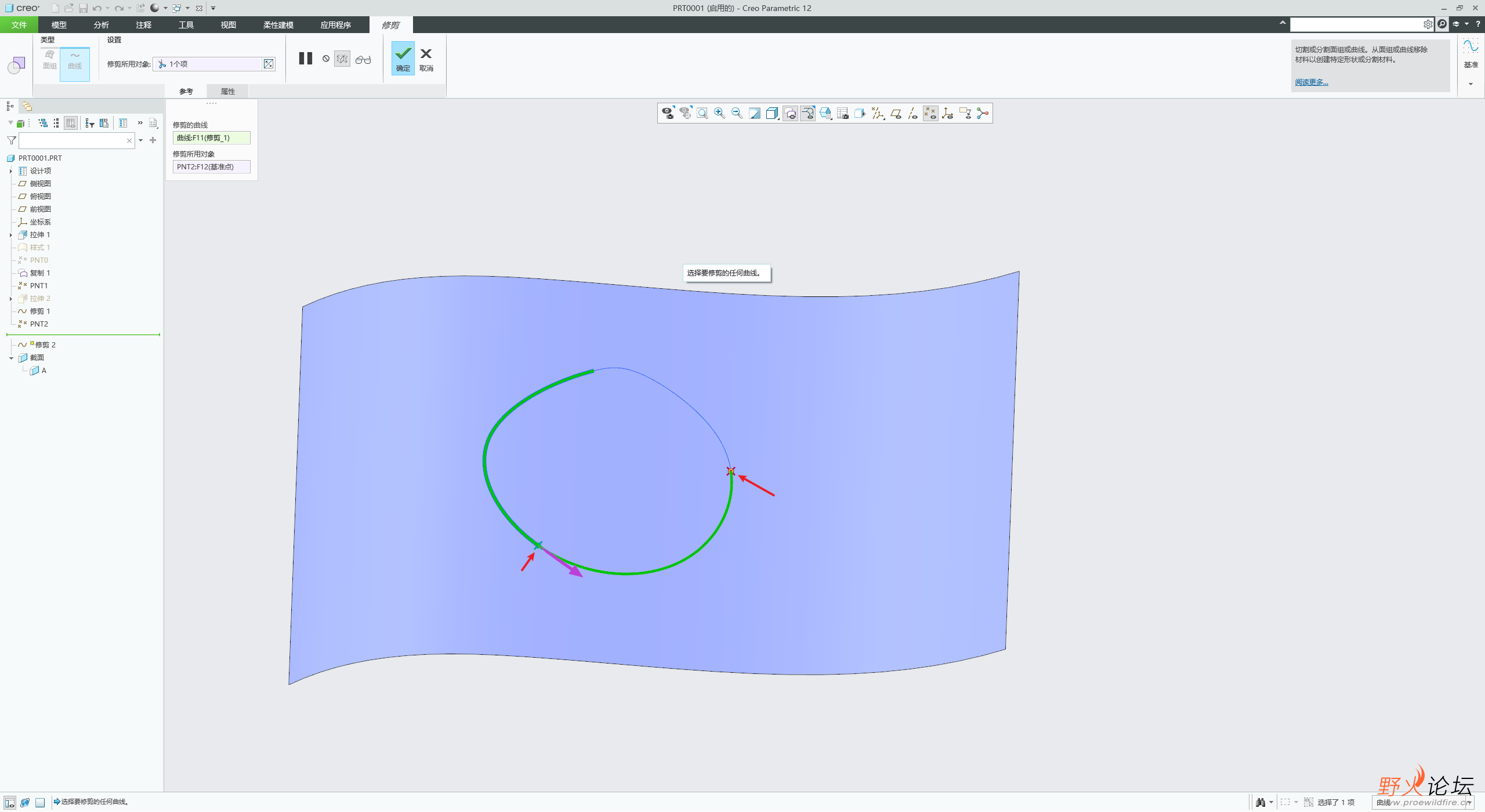
Task: Click the Verify glasses icon
Action: (x=363, y=59)
